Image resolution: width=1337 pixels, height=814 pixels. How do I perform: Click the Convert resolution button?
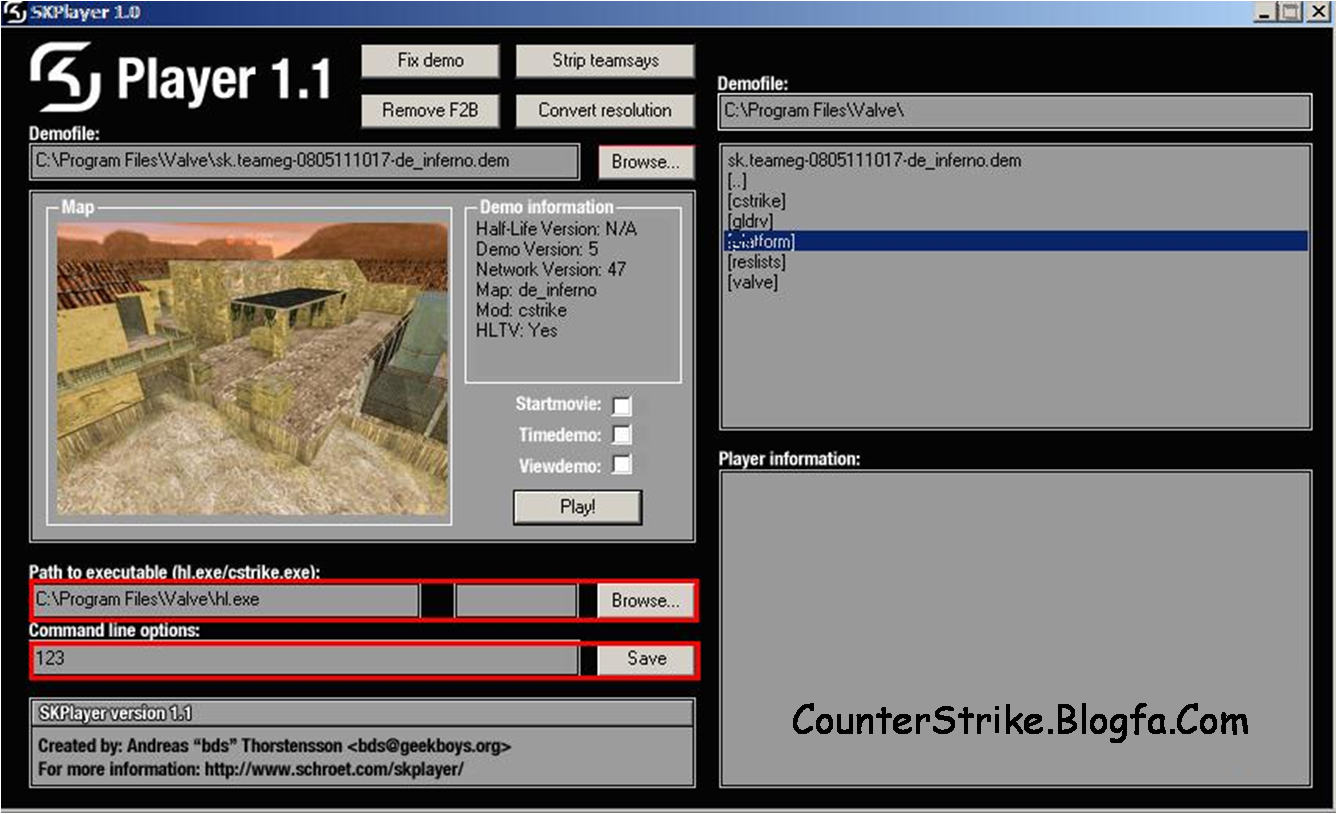605,110
